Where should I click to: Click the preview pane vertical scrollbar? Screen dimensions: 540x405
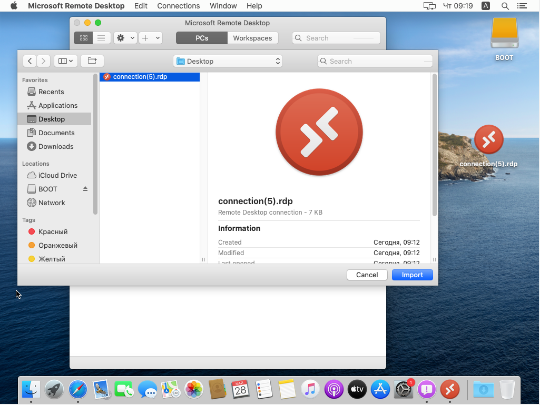click(x=435, y=145)
